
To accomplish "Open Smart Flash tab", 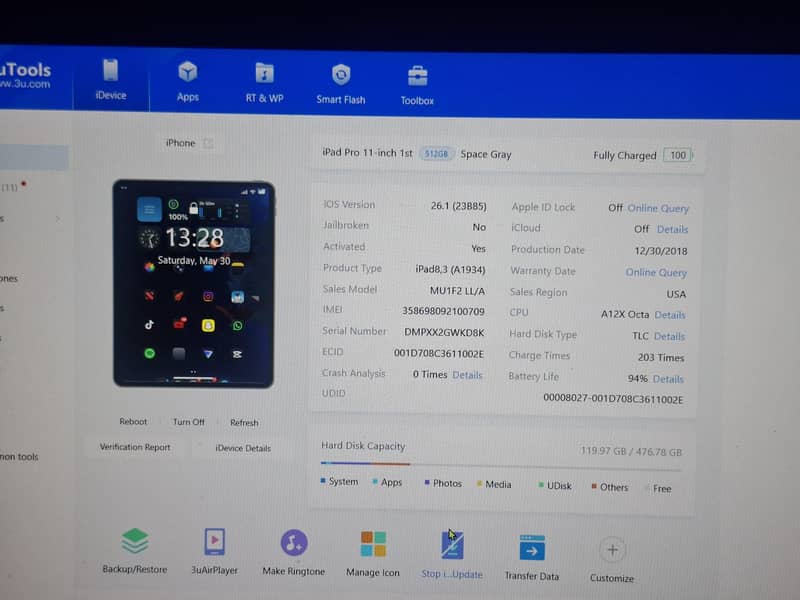I will [341, 84].
